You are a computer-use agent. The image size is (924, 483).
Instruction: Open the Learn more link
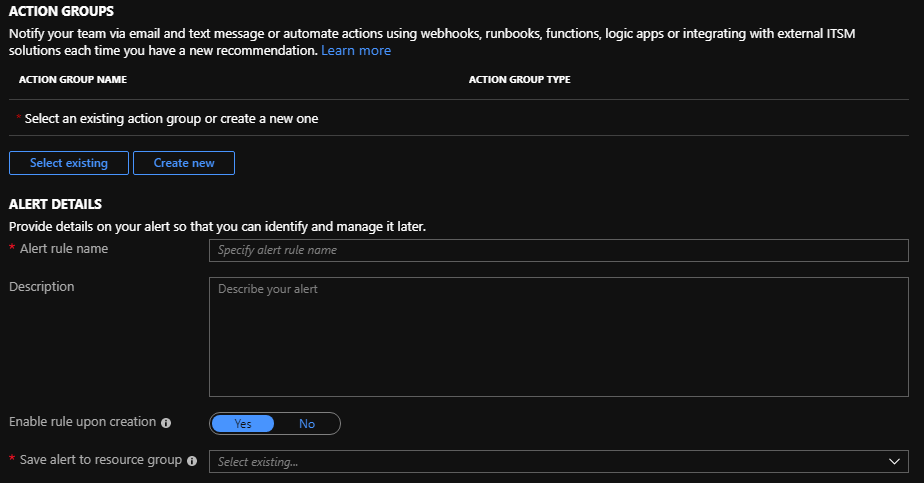[x=356, y=50]
